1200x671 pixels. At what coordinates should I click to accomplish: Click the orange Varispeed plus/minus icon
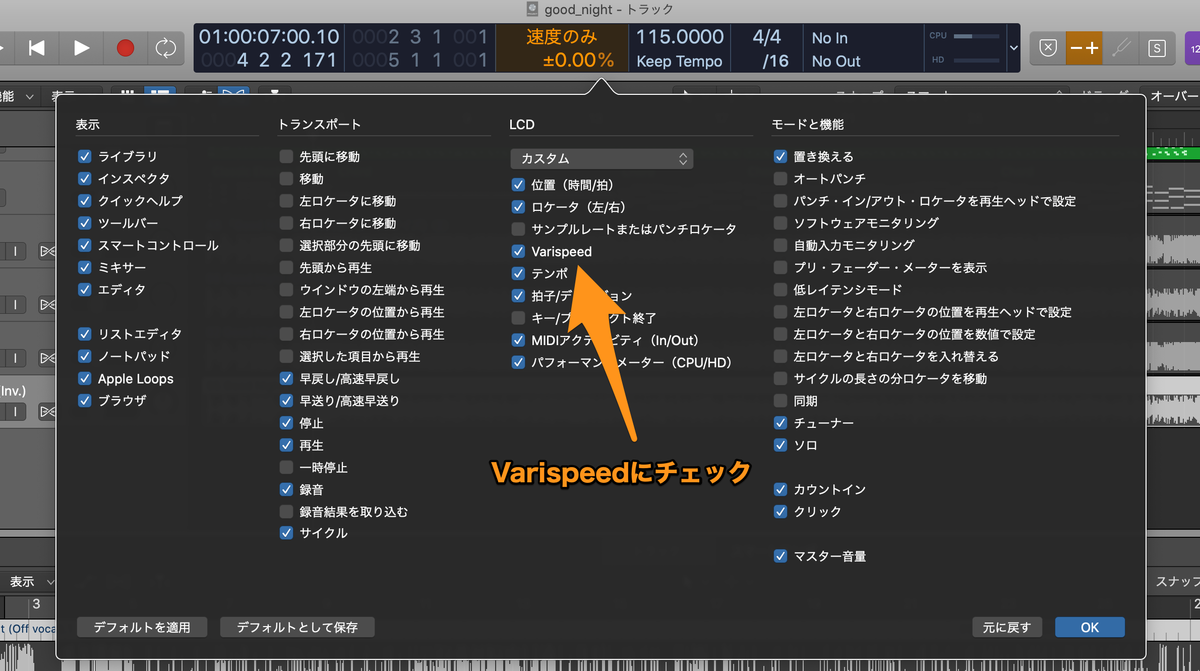(x=1084, y=47)
